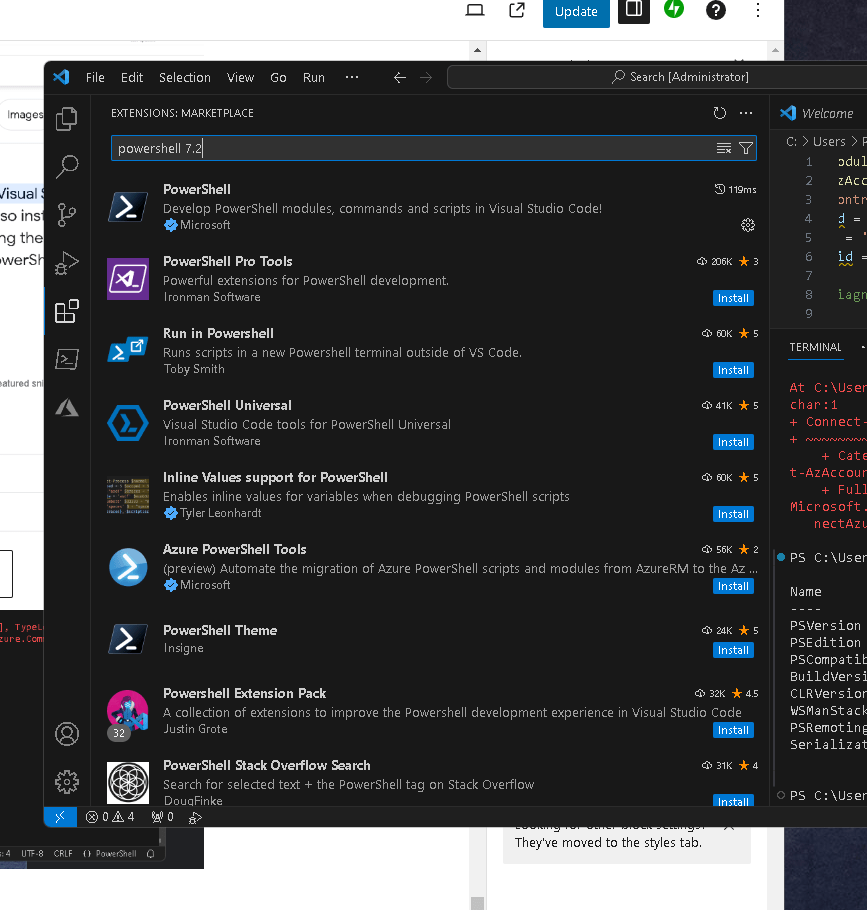This screenshot has height=910, width=867.
Task: Install Inline Values support for PowerShell
Action: coord(733,514)
